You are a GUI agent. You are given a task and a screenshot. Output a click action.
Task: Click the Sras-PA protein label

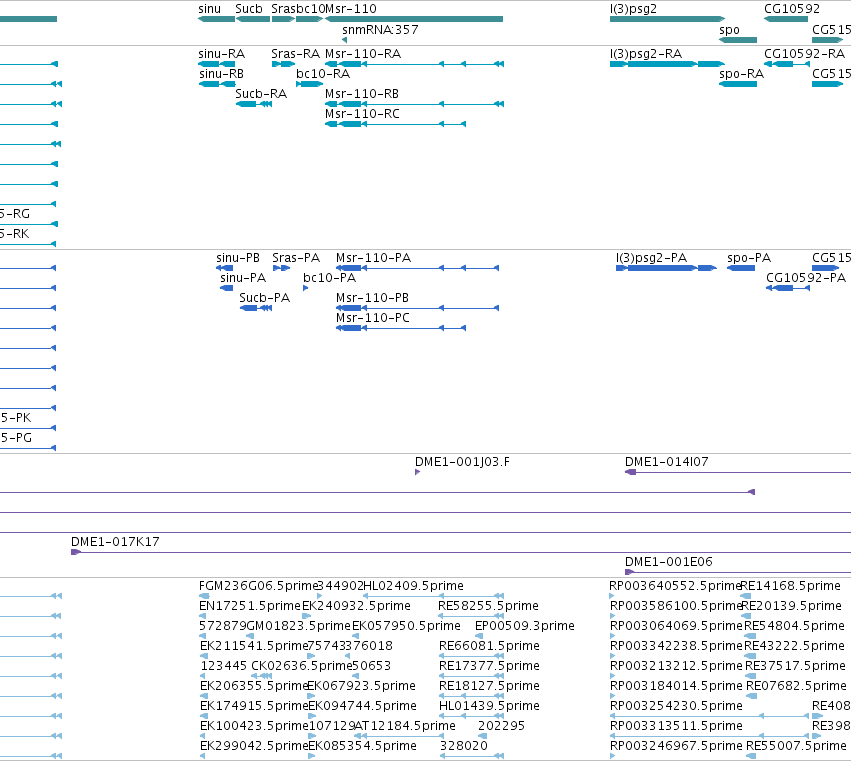click(296, 258)
